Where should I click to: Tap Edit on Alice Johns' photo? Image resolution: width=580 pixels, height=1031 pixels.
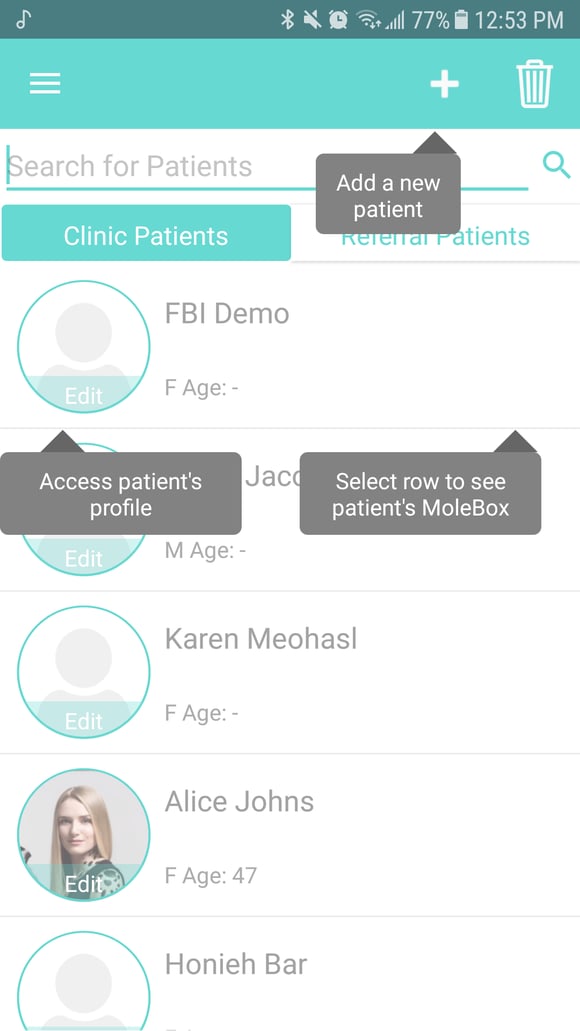click(x=84, y=884)
